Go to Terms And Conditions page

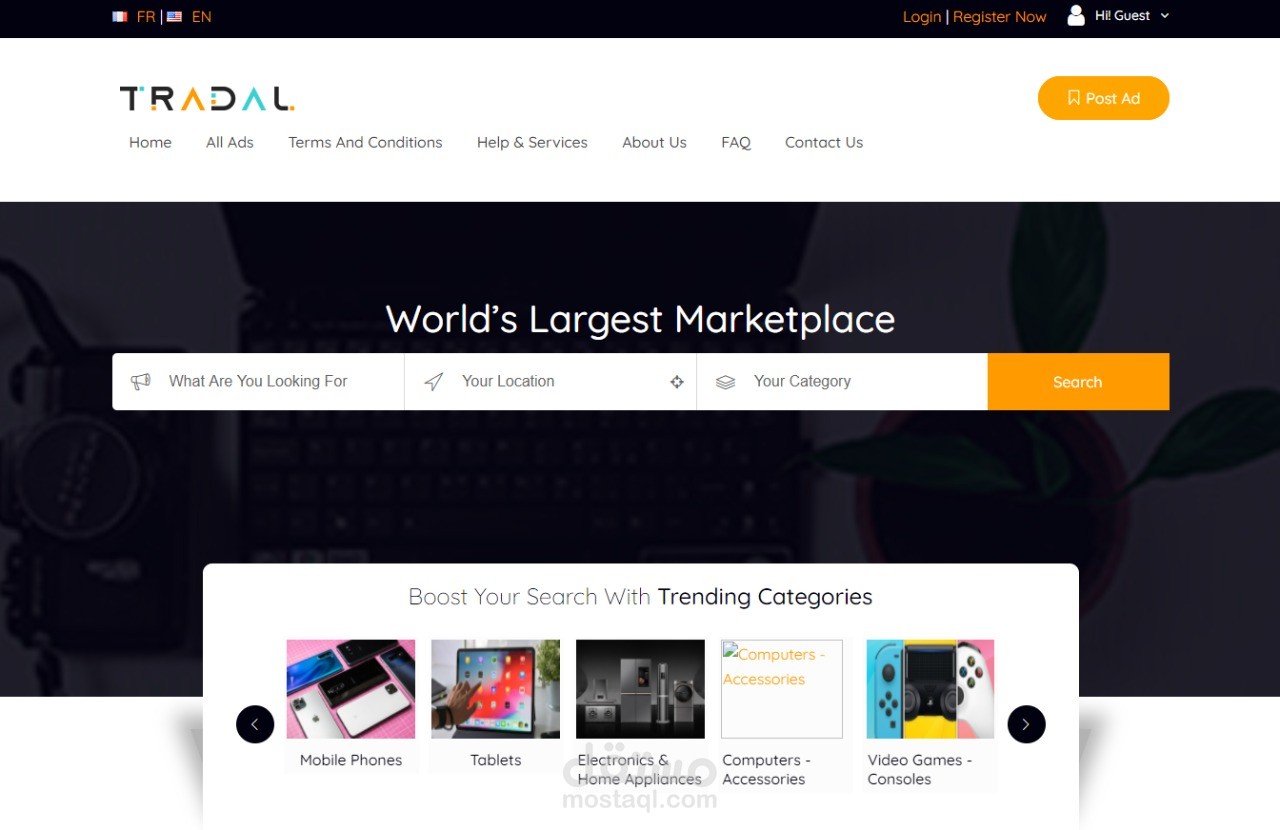(365, 142)
